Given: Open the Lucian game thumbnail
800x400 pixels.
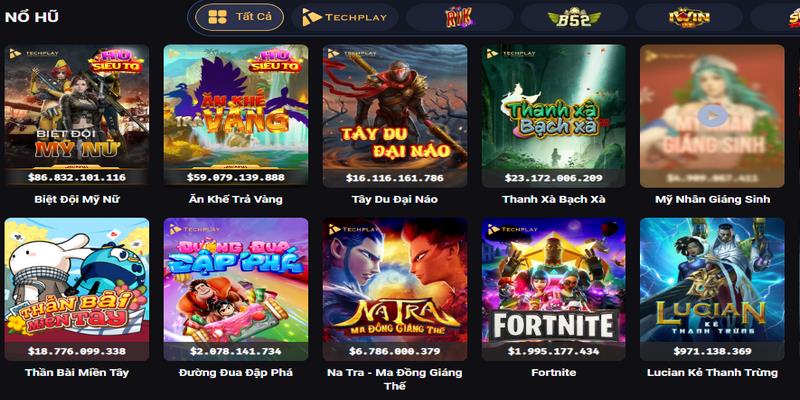Looking at the screenshot, I should pos(712,289).
